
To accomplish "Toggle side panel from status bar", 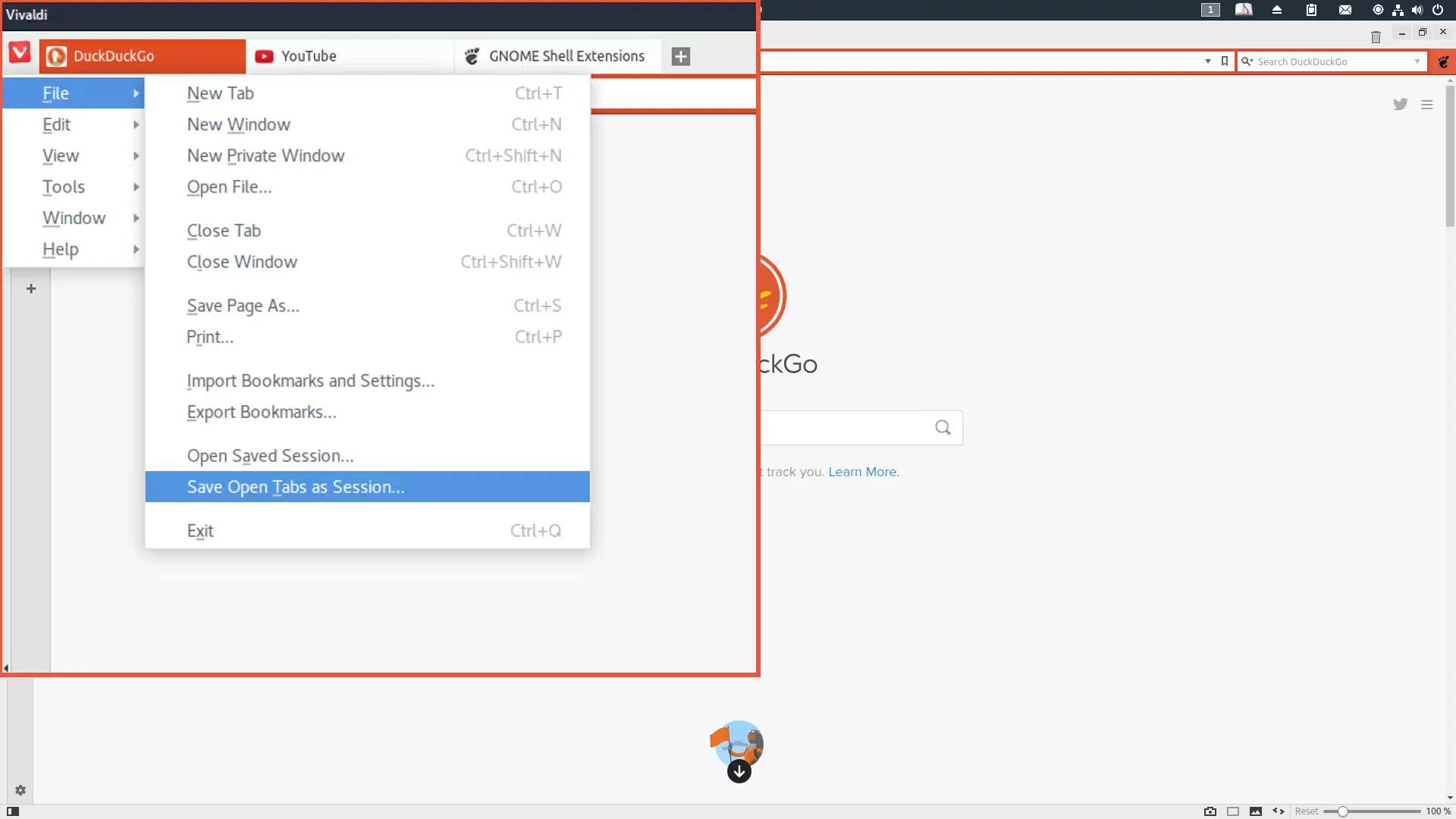I will pyautogui.click(x=13, y=811).
